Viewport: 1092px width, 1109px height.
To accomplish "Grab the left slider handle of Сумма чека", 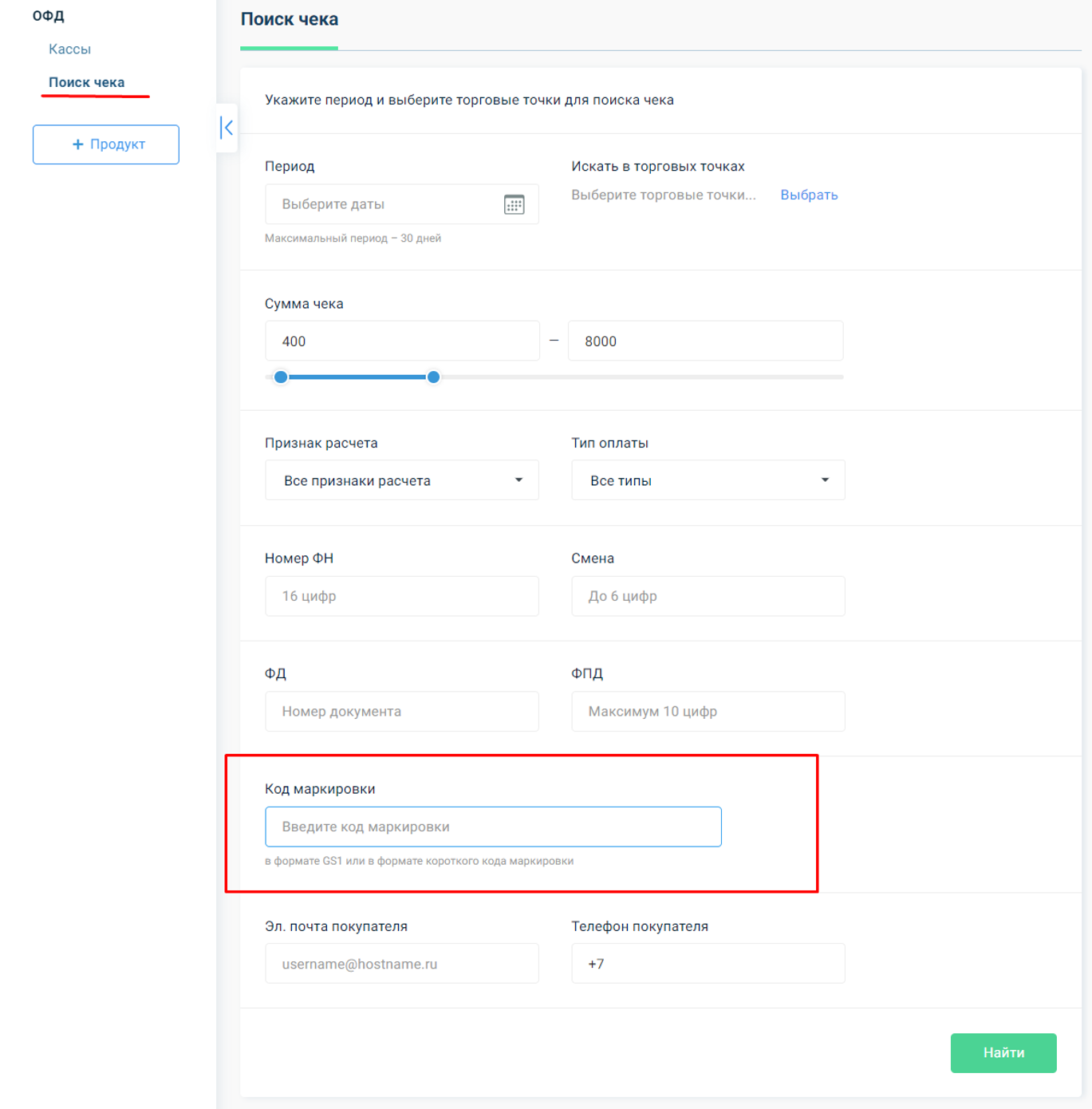I will click(281, 377).
